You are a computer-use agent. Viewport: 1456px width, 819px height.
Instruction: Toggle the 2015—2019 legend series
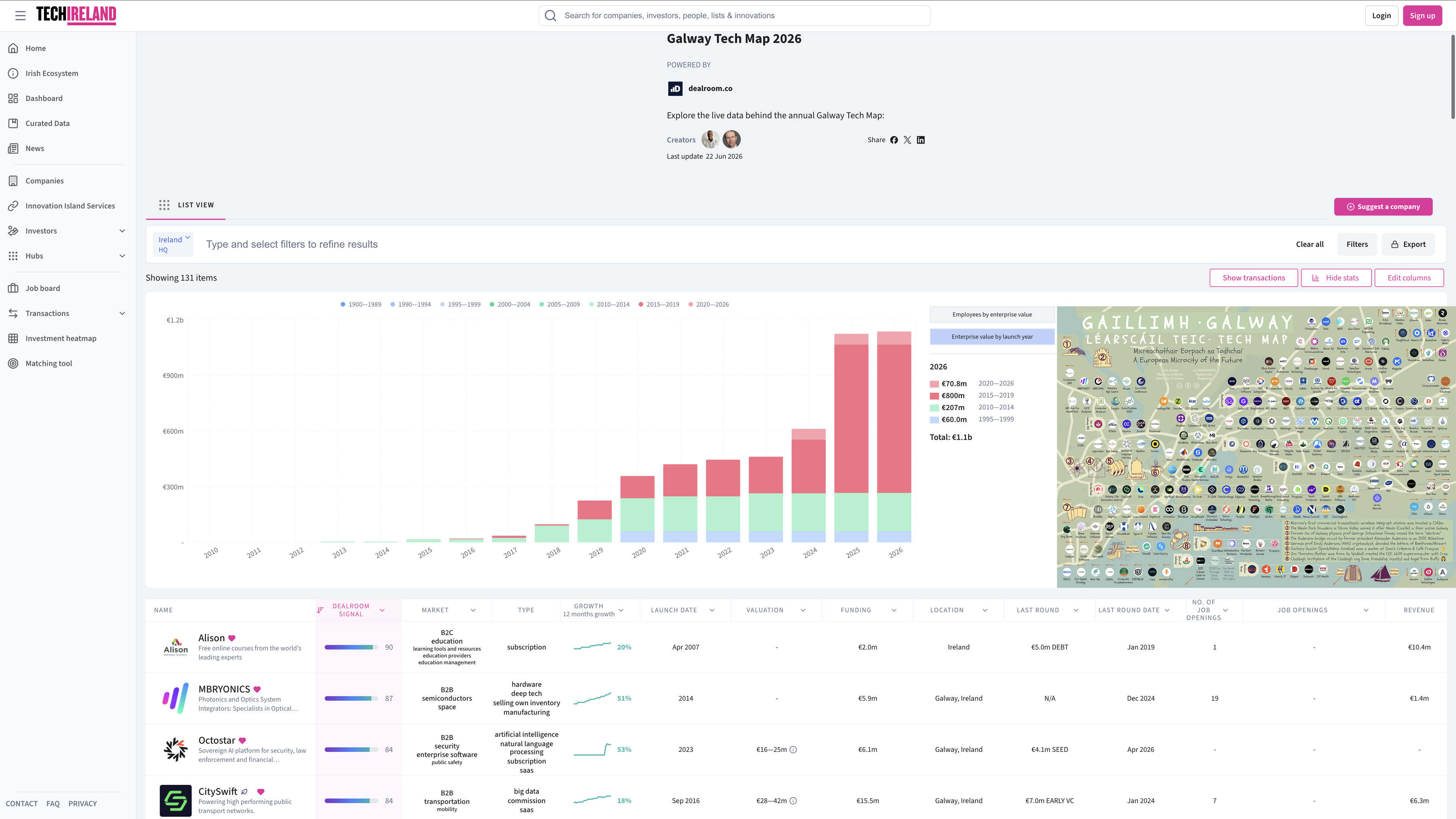[659, 304]
